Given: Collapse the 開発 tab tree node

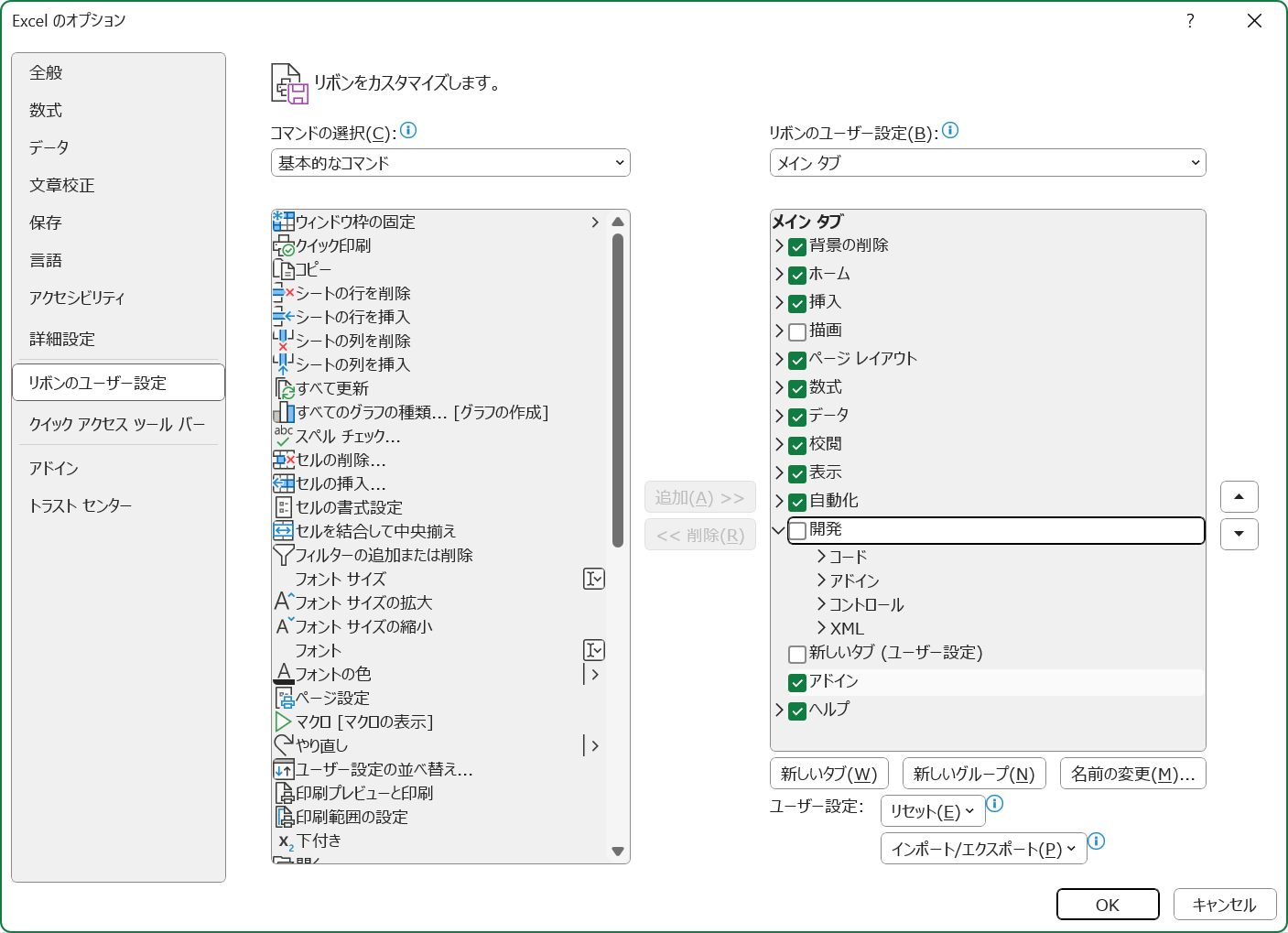Looking at the screenshot, I should (x=779, y=530).
